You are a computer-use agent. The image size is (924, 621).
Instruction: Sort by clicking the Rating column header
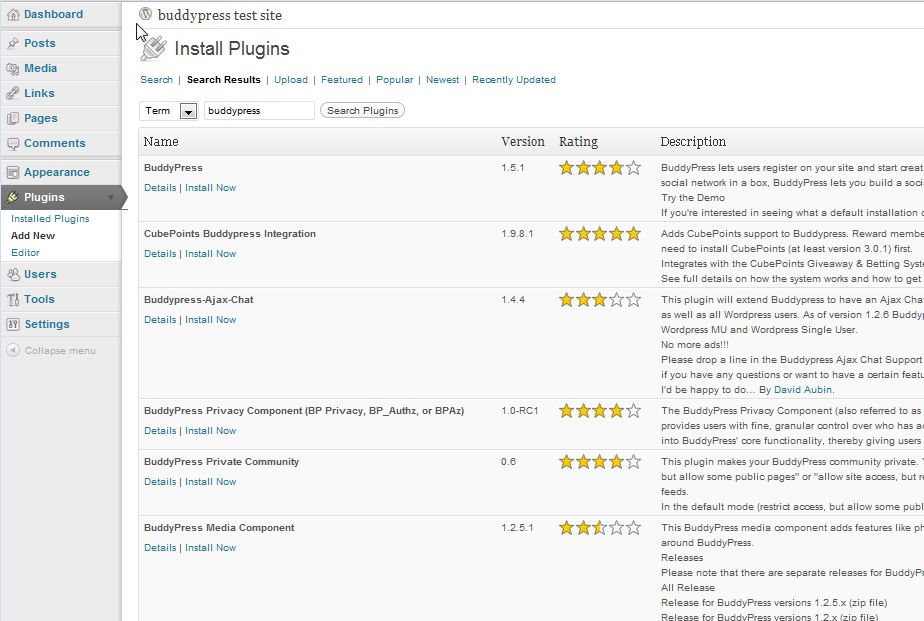[578, 142]
